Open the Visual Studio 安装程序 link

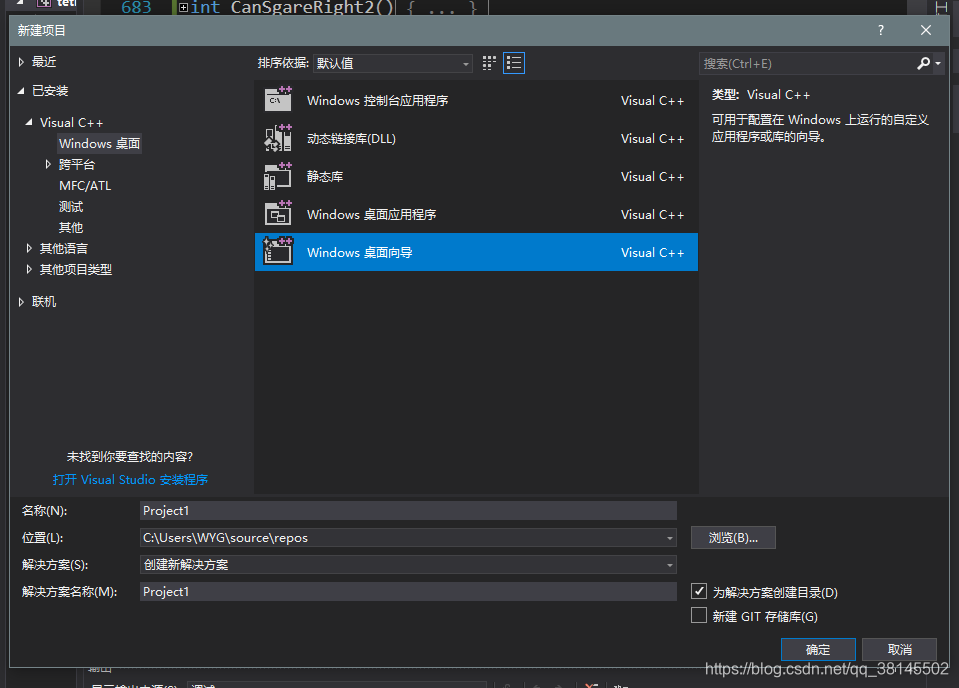(x=130, y=479)
